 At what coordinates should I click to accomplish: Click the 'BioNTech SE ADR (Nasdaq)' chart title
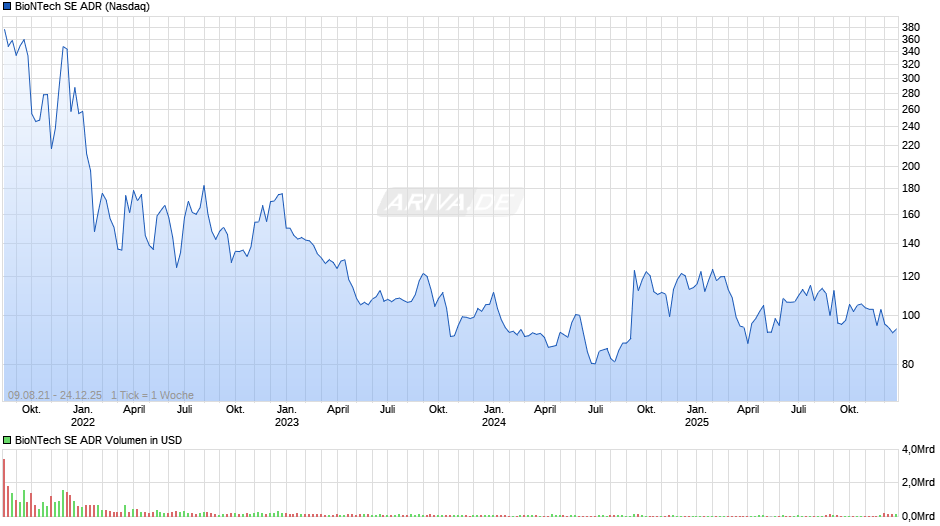click(82, 7)
